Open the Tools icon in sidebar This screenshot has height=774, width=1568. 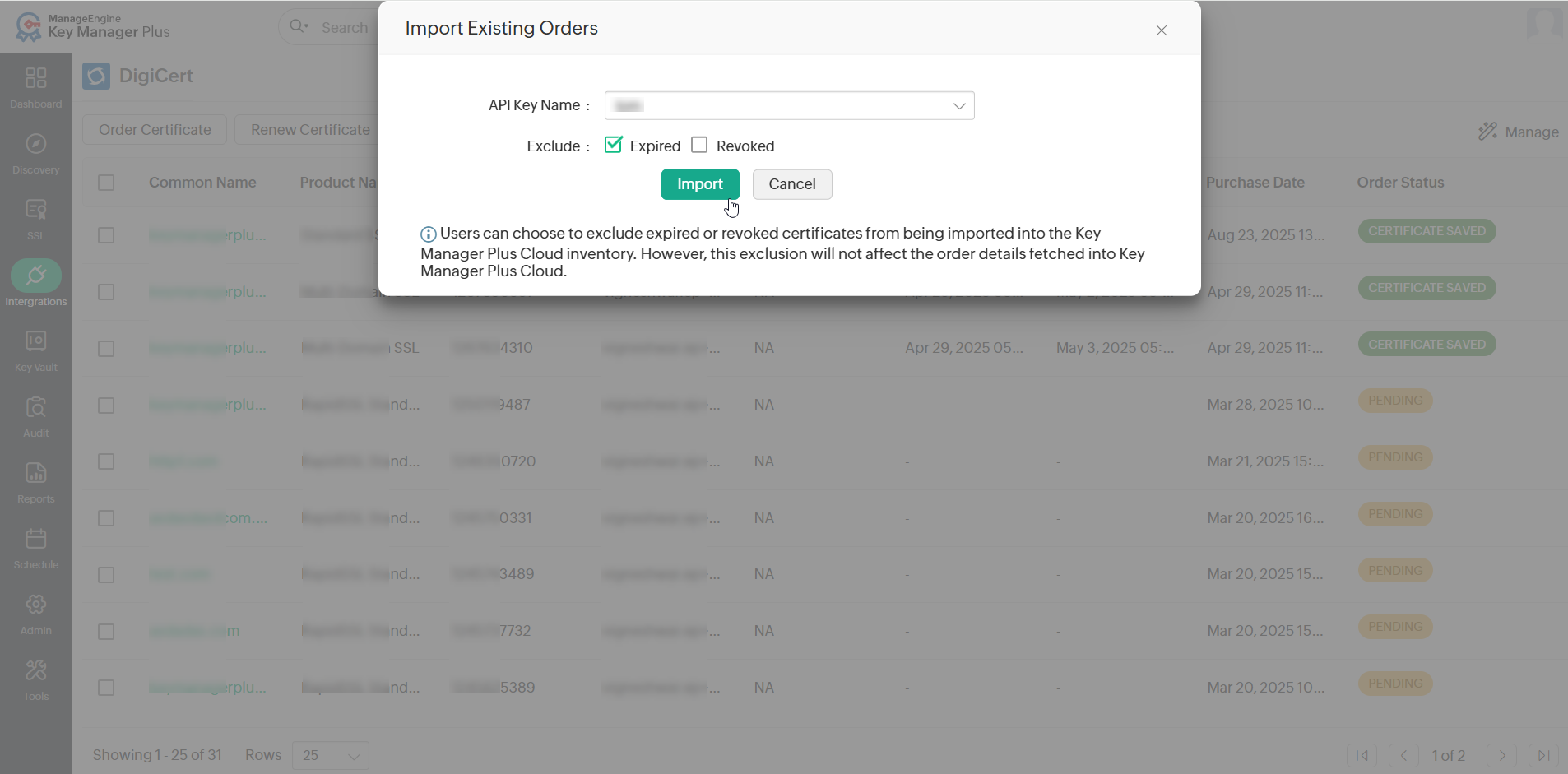tap(36, 670)
